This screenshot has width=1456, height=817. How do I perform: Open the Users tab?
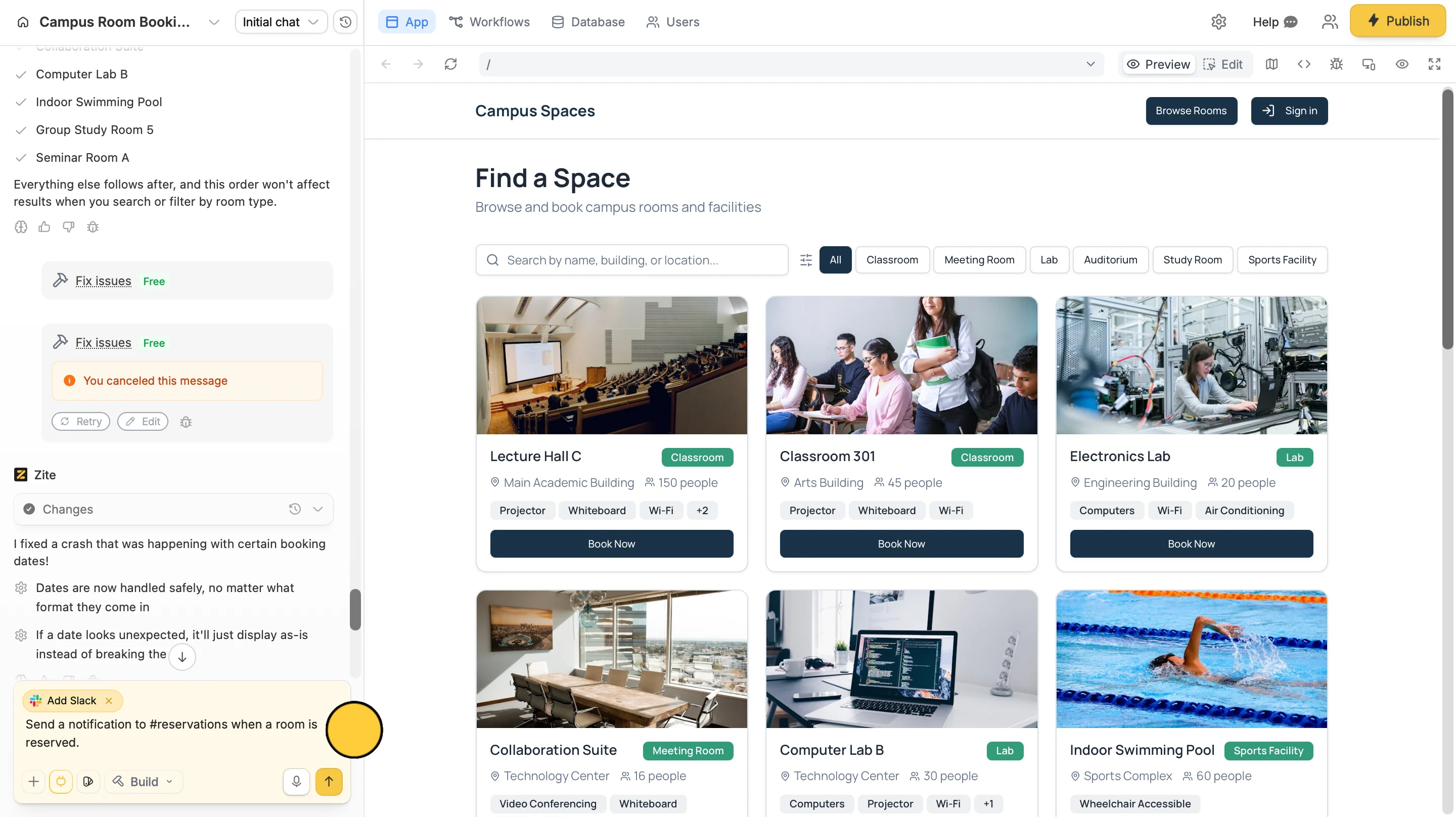click(x=672, y=22)
